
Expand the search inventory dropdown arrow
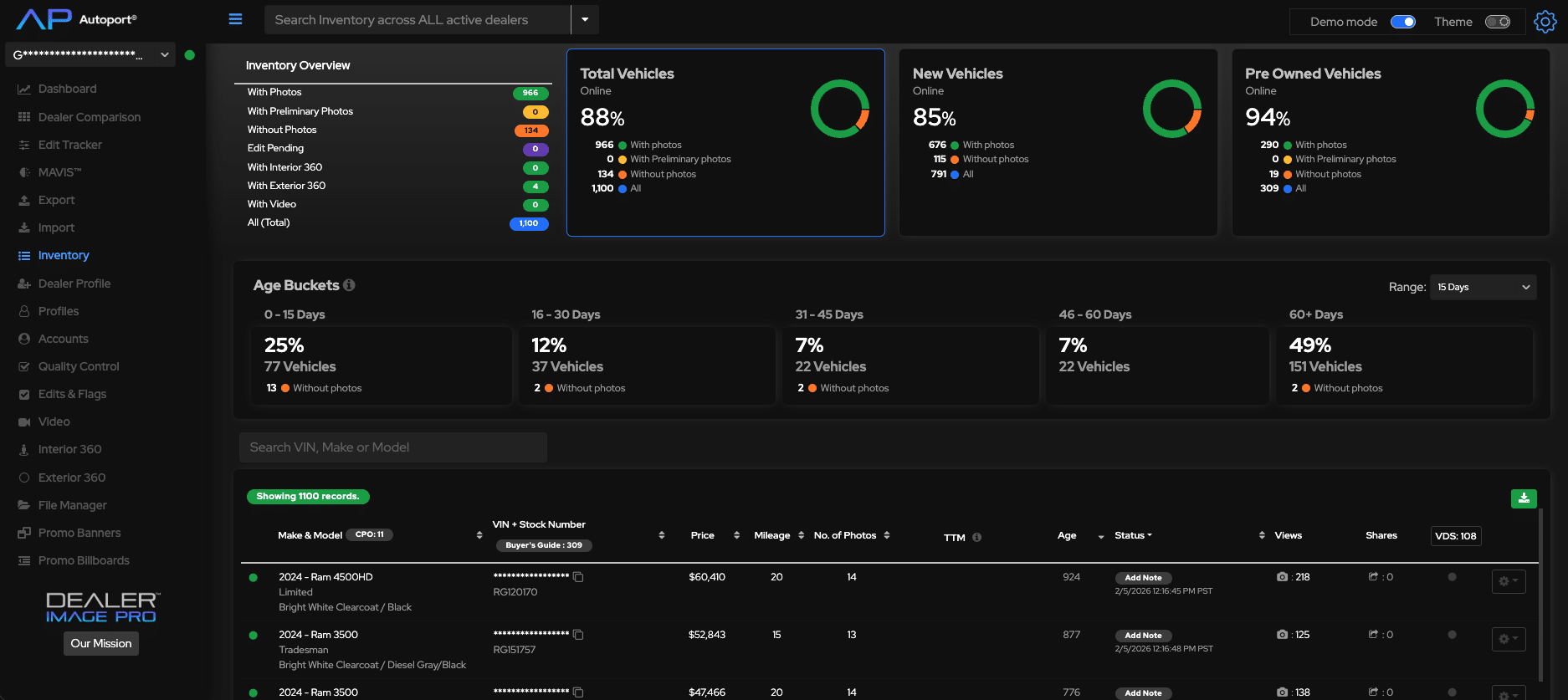coord(585,19)
